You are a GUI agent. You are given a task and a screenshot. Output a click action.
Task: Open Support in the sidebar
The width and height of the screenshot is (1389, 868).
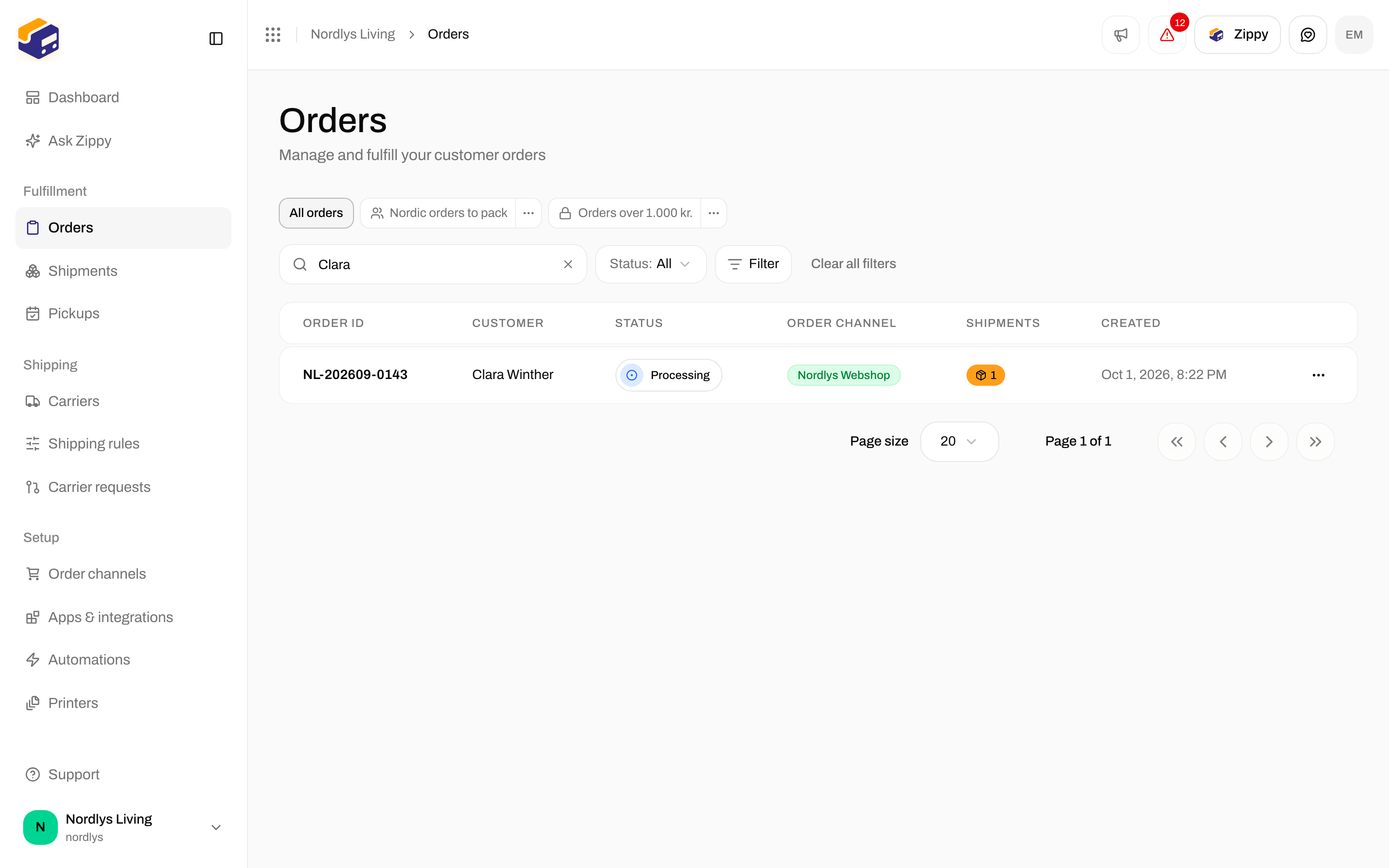pos(123,774)
